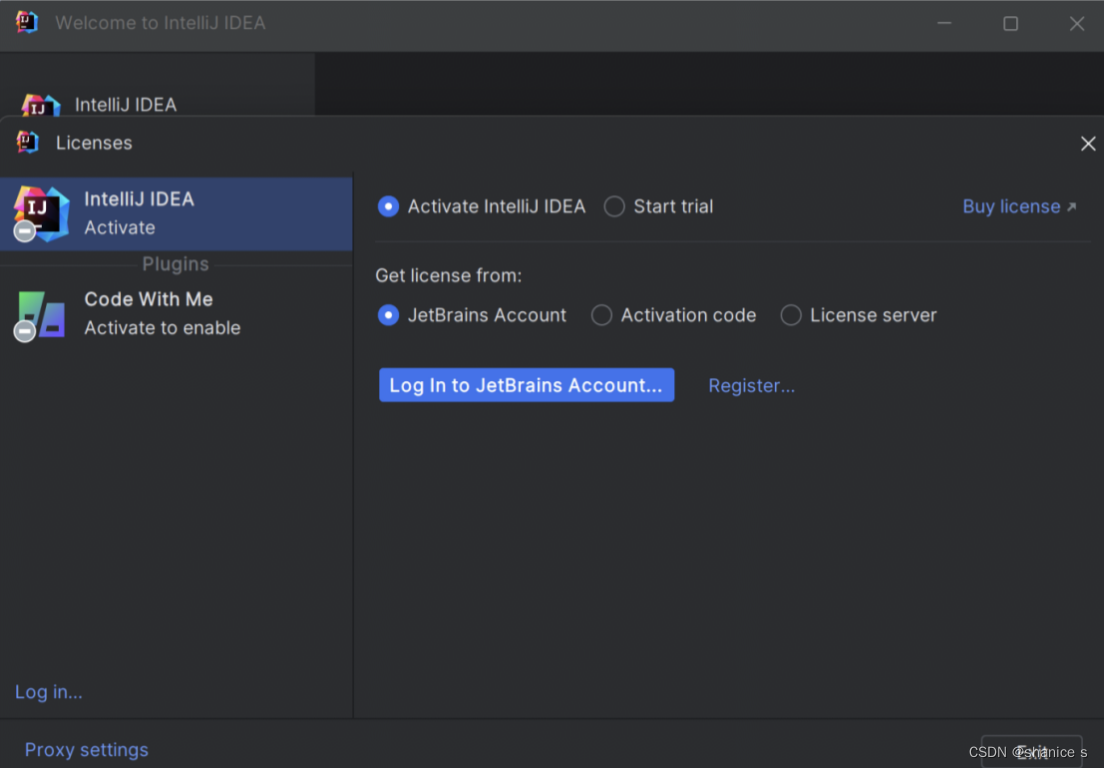Click the IntelliJ IDEA icon in Licenses title bar

pyautogui.click(x=29, y=142)
